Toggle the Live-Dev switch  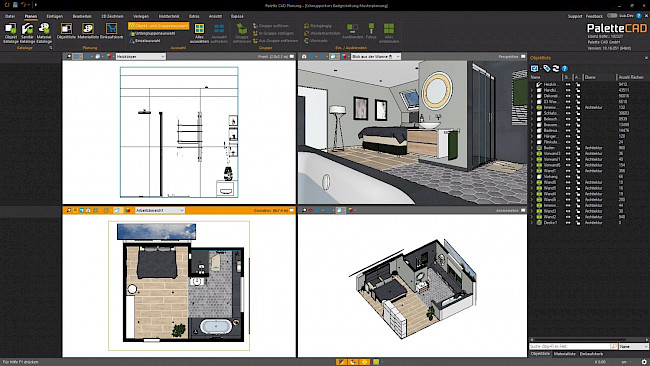pyautogui.click(x=612, y=16)
